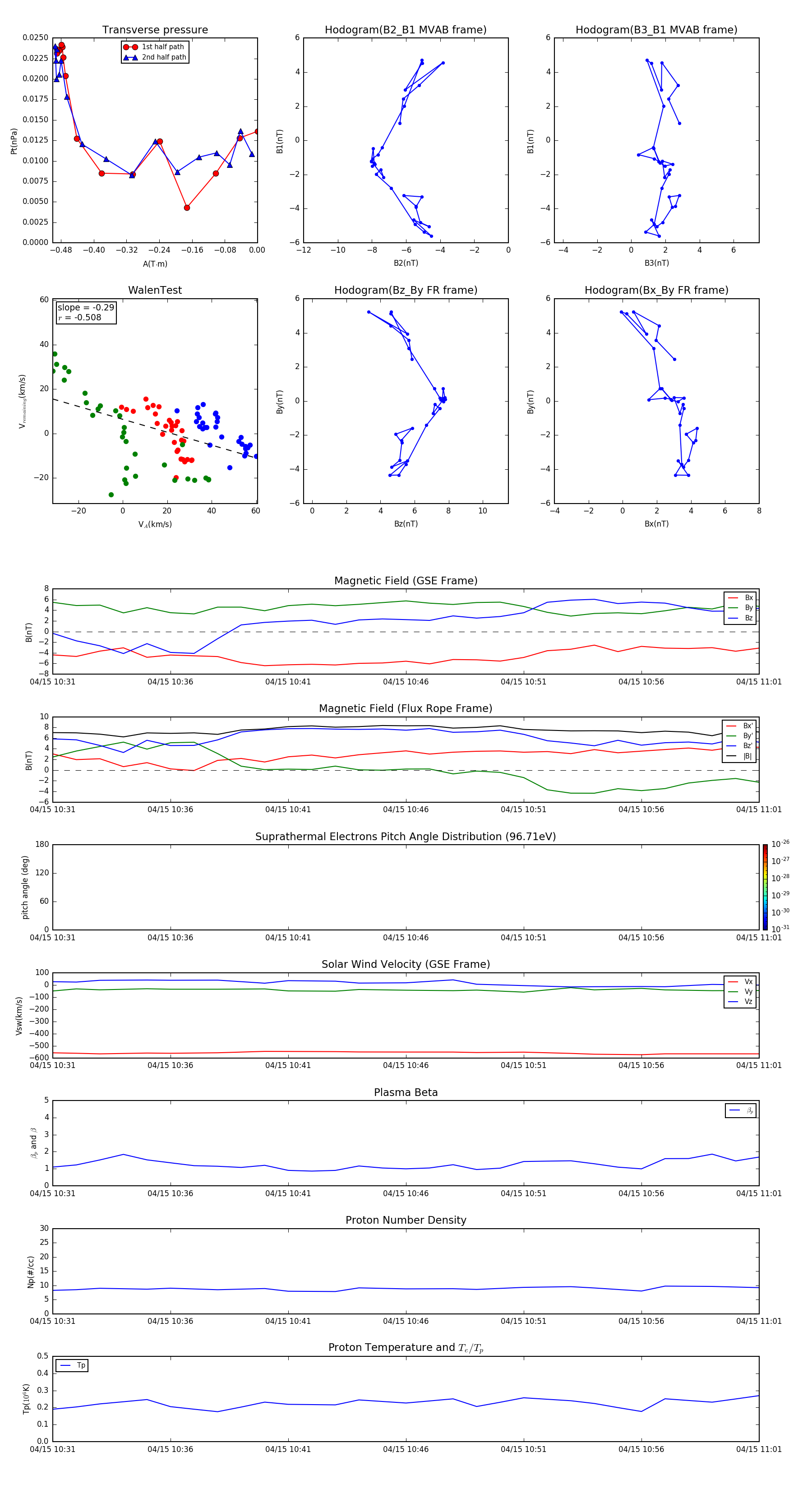Click the colorbar "10^-31" tick label

pyautogui.click(x=780, y=929)
